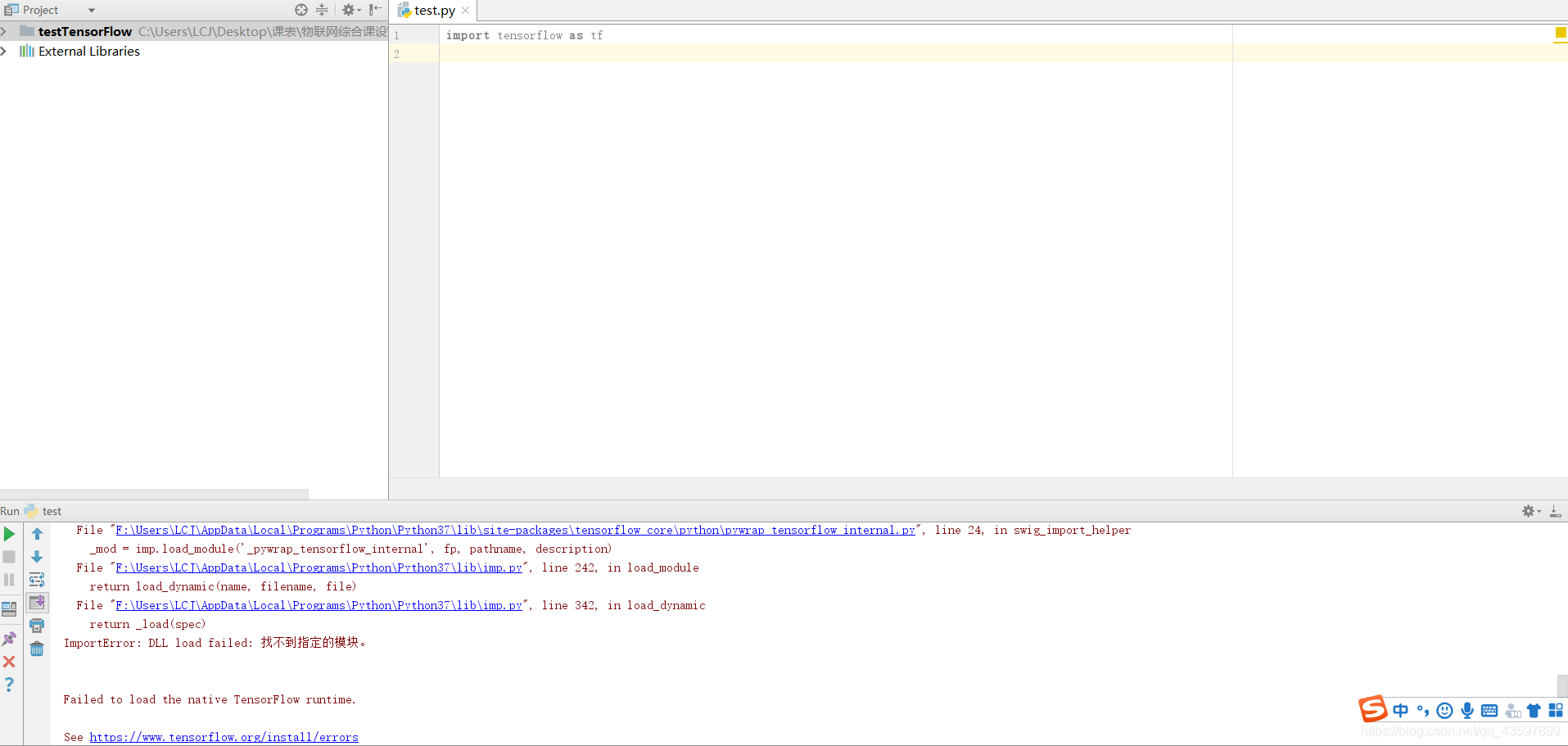Click the Sogou account login icon
This screenshot has width=1568, height=746.
pyautogui.click(x=1512, y=711)
